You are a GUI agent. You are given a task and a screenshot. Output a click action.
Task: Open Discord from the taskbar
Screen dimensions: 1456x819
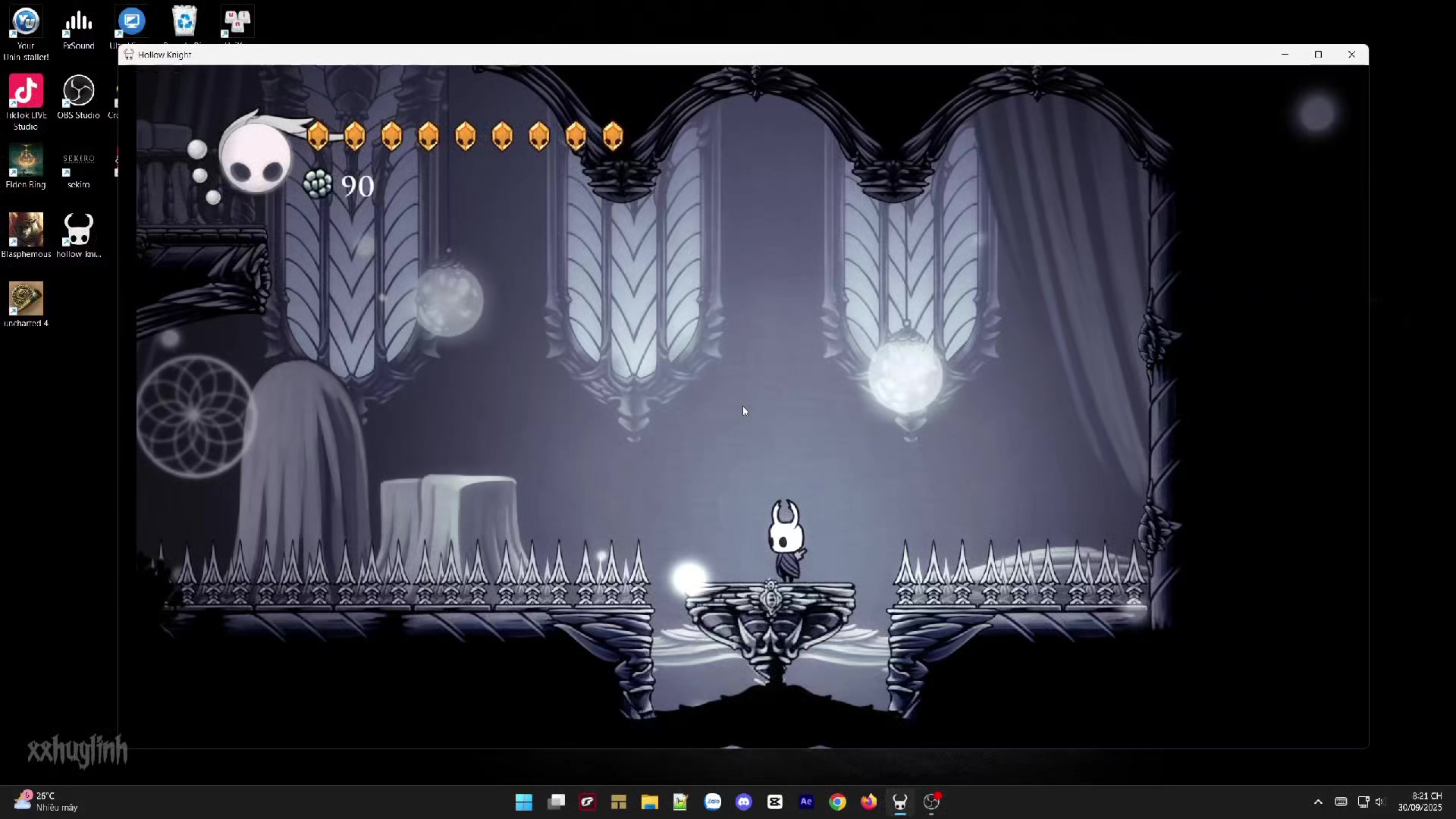point(744,802)
